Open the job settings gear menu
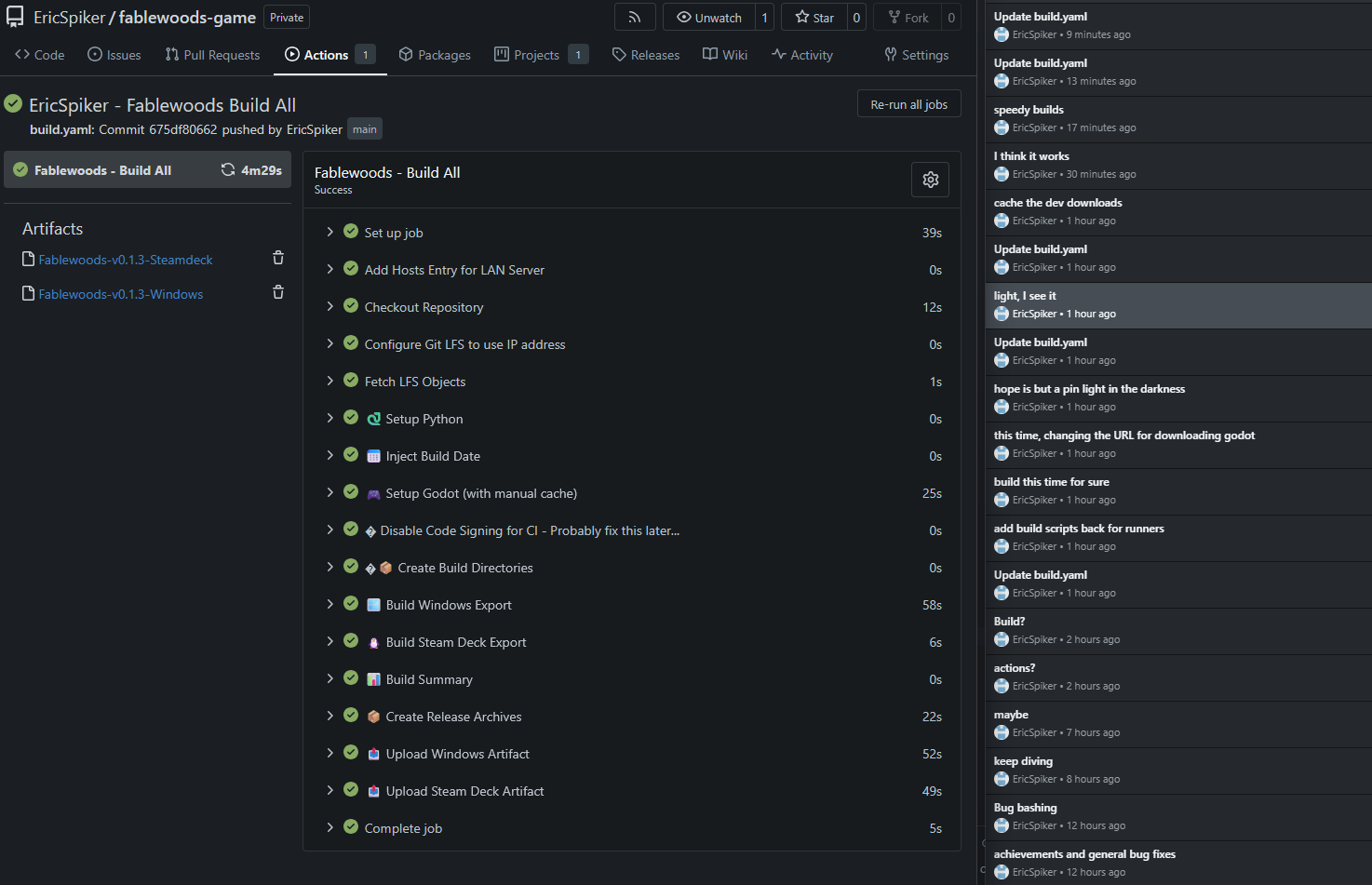1372x885 pixels. (x=930, y=180)
